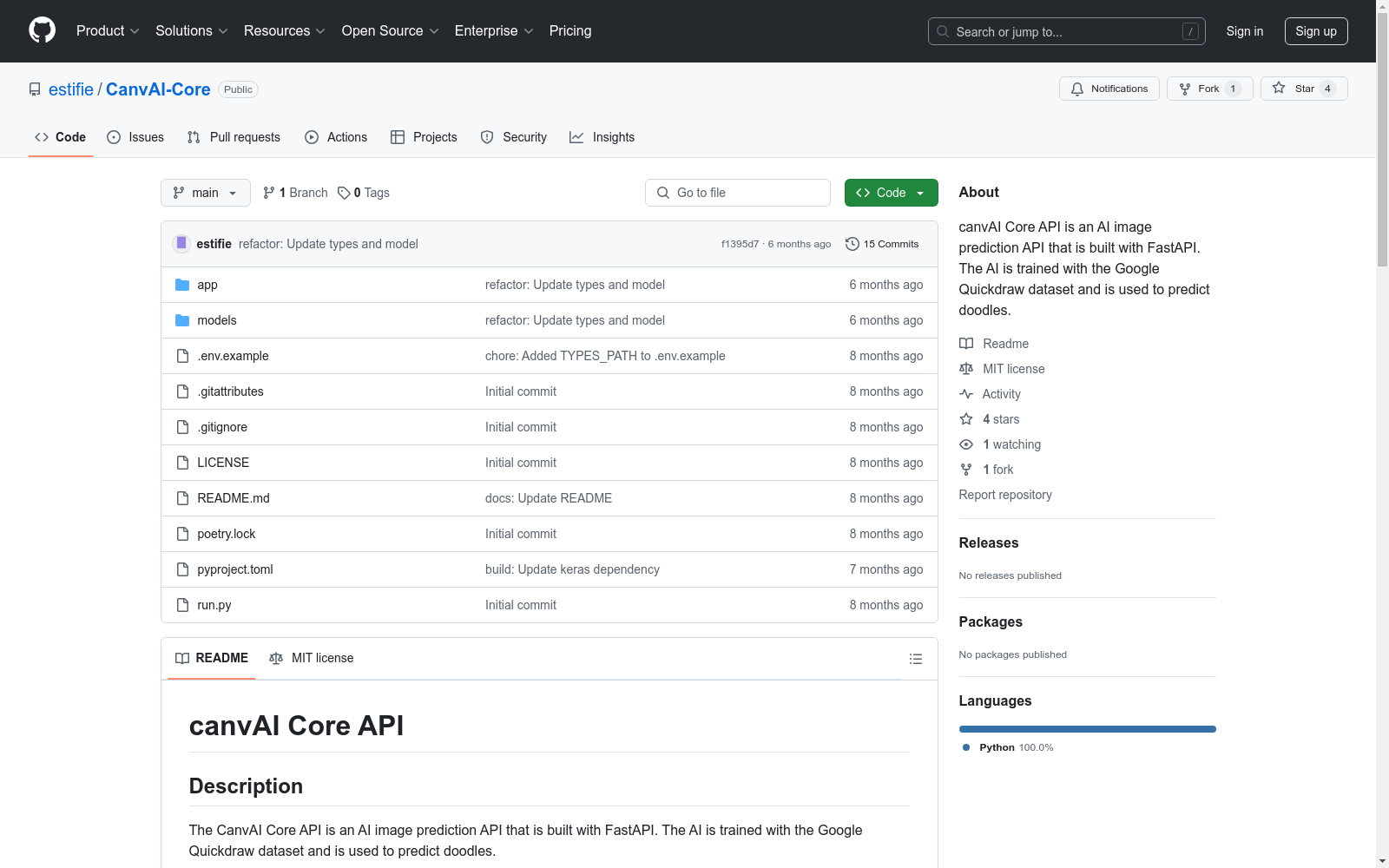Open the 'chore: Added TYPES_PATH' commit message

(605, 356)
